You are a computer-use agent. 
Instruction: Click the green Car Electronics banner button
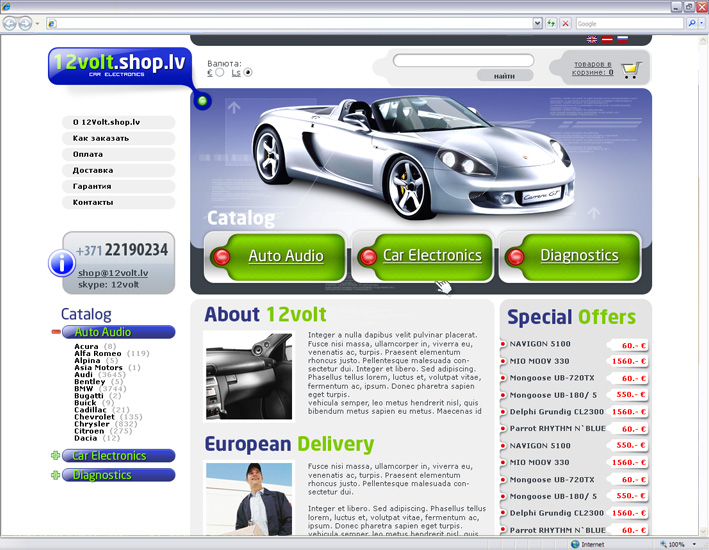pyautogui.click(x=423, y=256)
